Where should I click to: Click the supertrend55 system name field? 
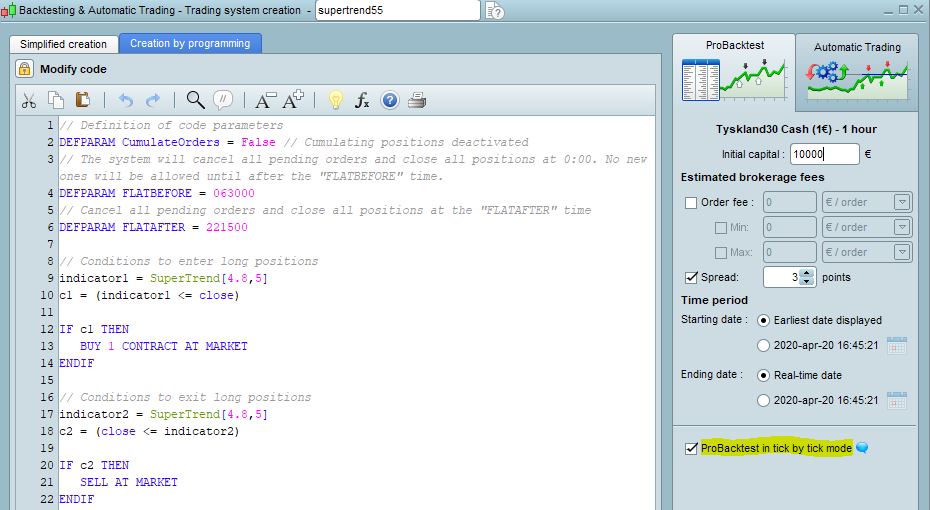(397, 10)
